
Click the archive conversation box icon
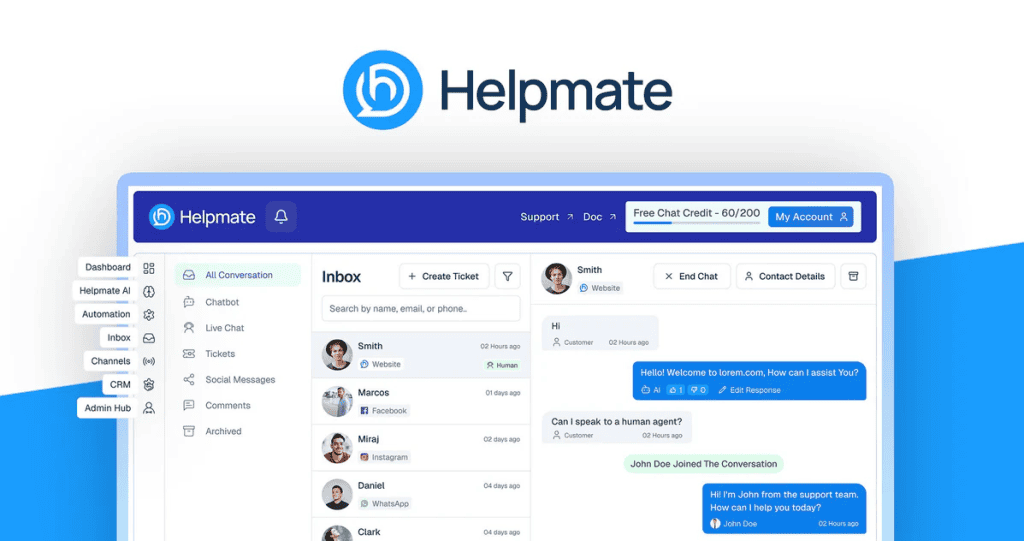pyautogui.click(x=853, y=276)
